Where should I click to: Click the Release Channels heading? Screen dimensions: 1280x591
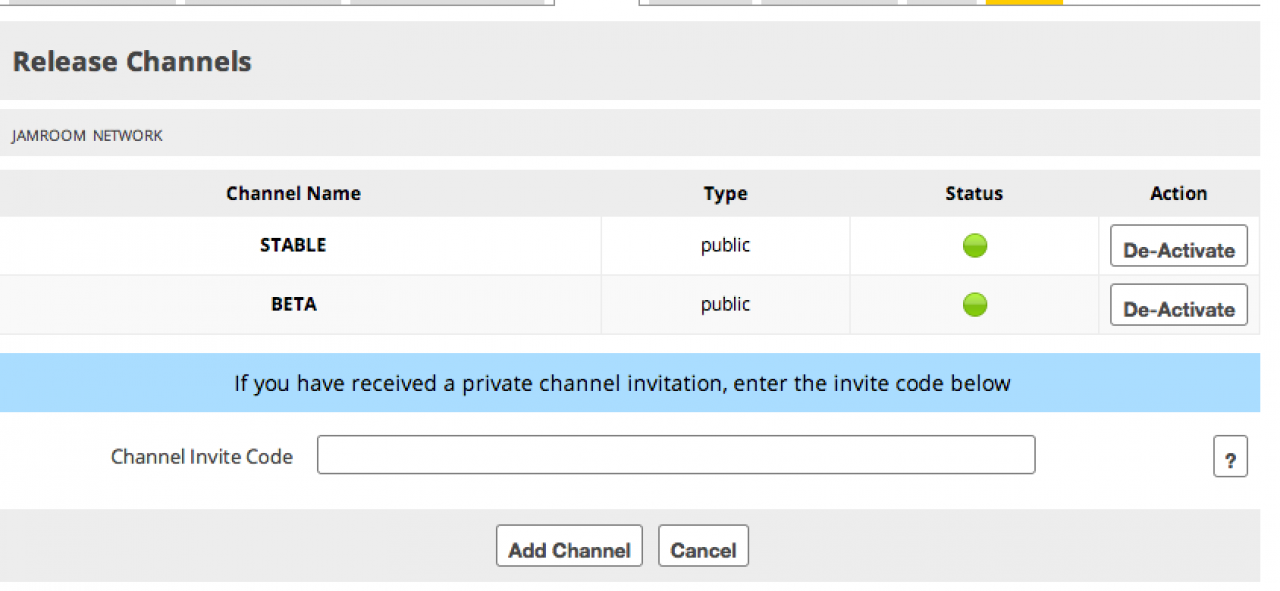[x=132, y=62]
